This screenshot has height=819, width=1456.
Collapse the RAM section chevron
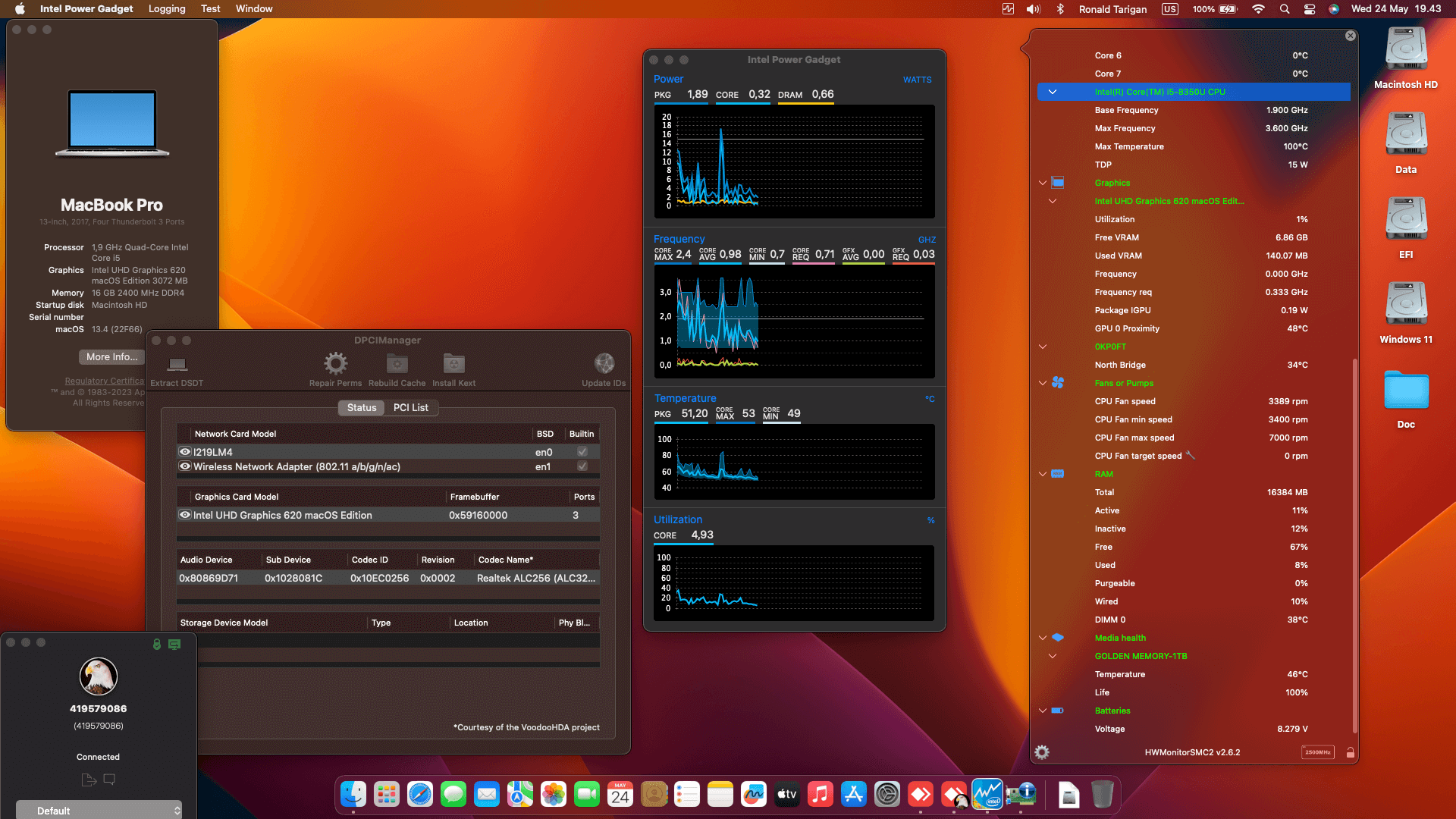click(1043, 474)
